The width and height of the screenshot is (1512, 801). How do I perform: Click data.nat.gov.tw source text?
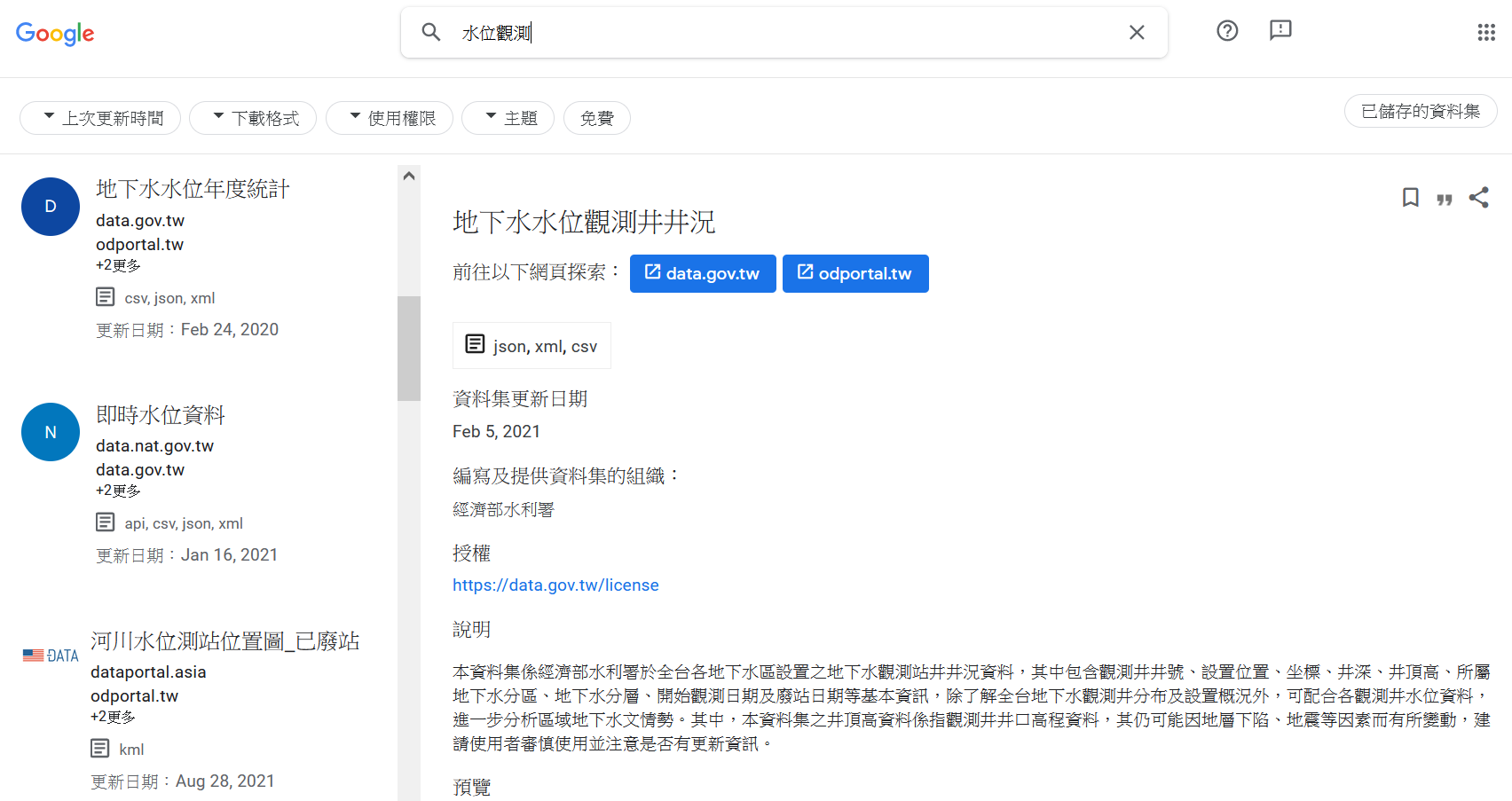[154, 446]
